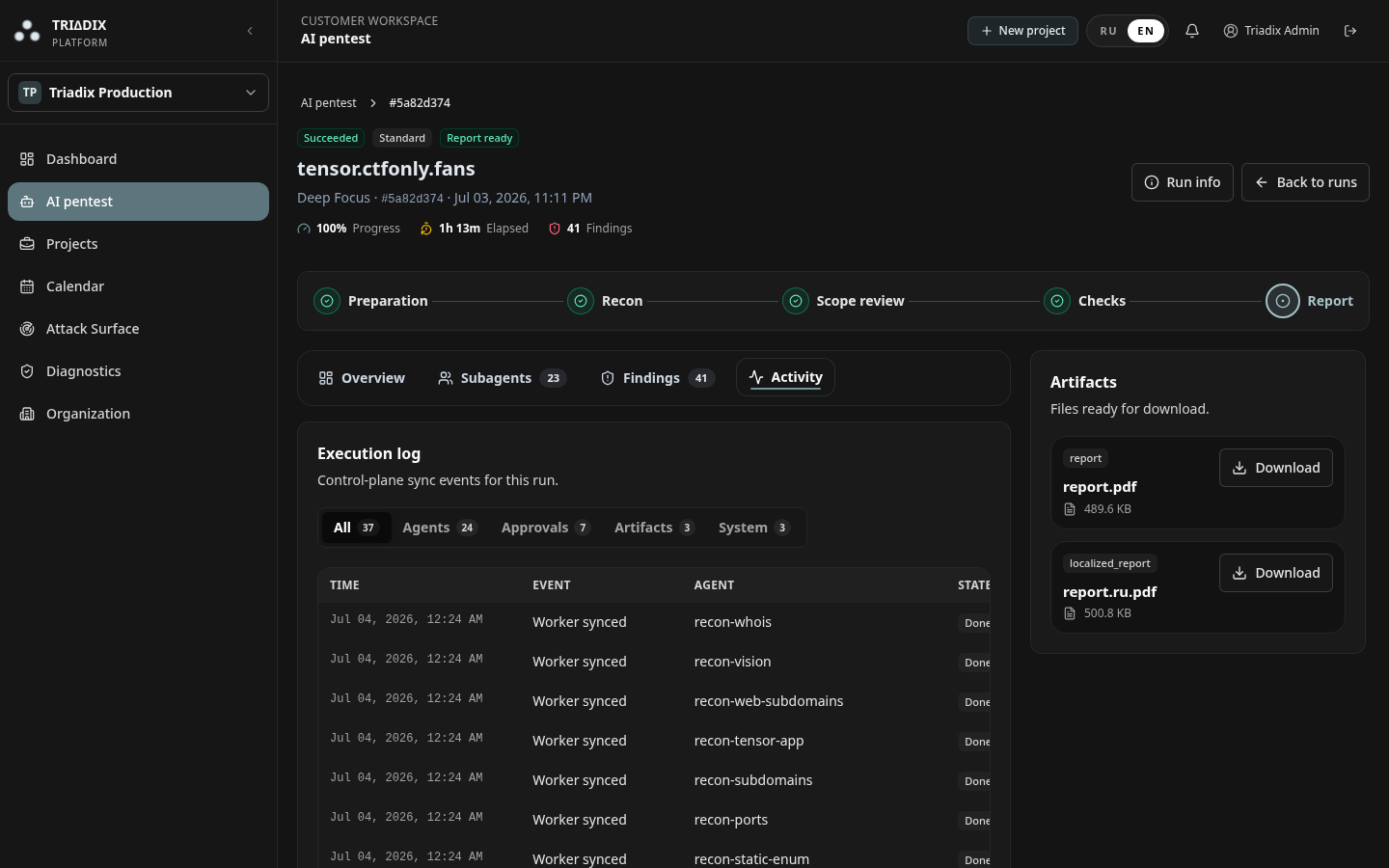Switch to the Activity tab
Screen dimensions: 1389x868
(785, 377)
